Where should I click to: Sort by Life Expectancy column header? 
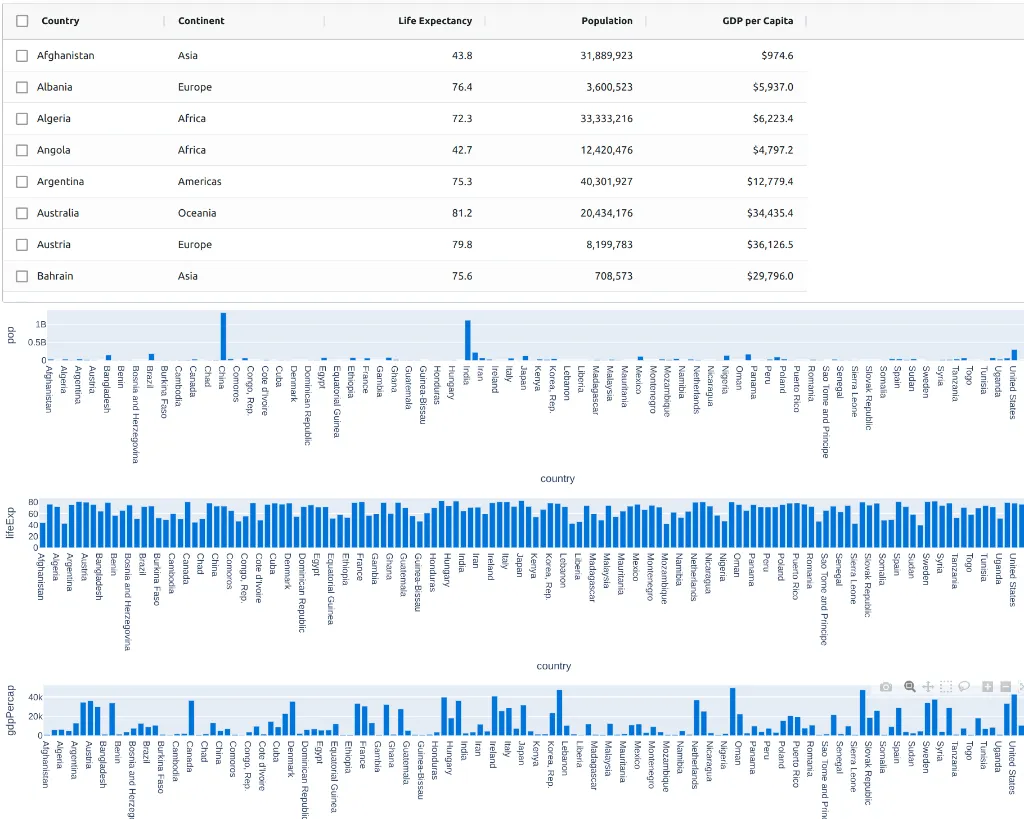434,21
